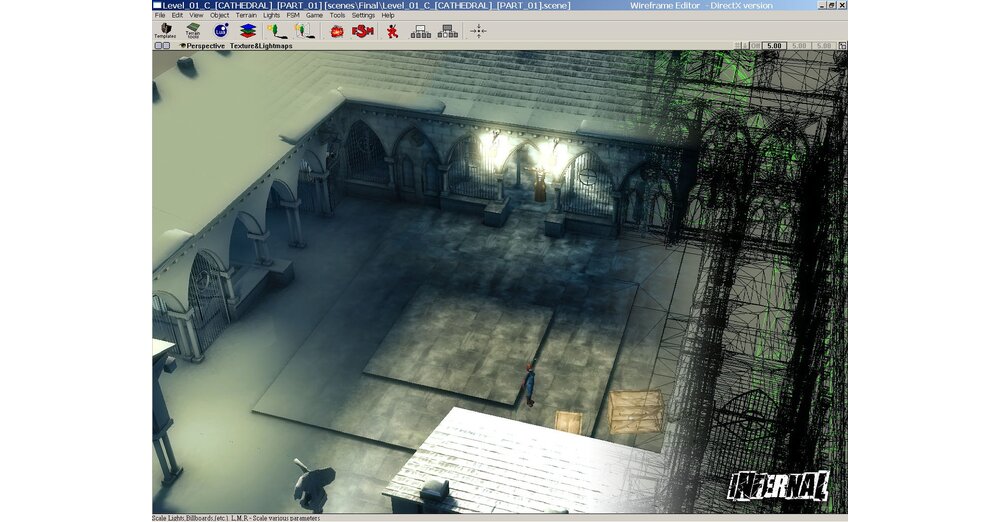Click the Texture&Lightmaps render mode label
The image size is (1000, 522).
tap(261, 46)
